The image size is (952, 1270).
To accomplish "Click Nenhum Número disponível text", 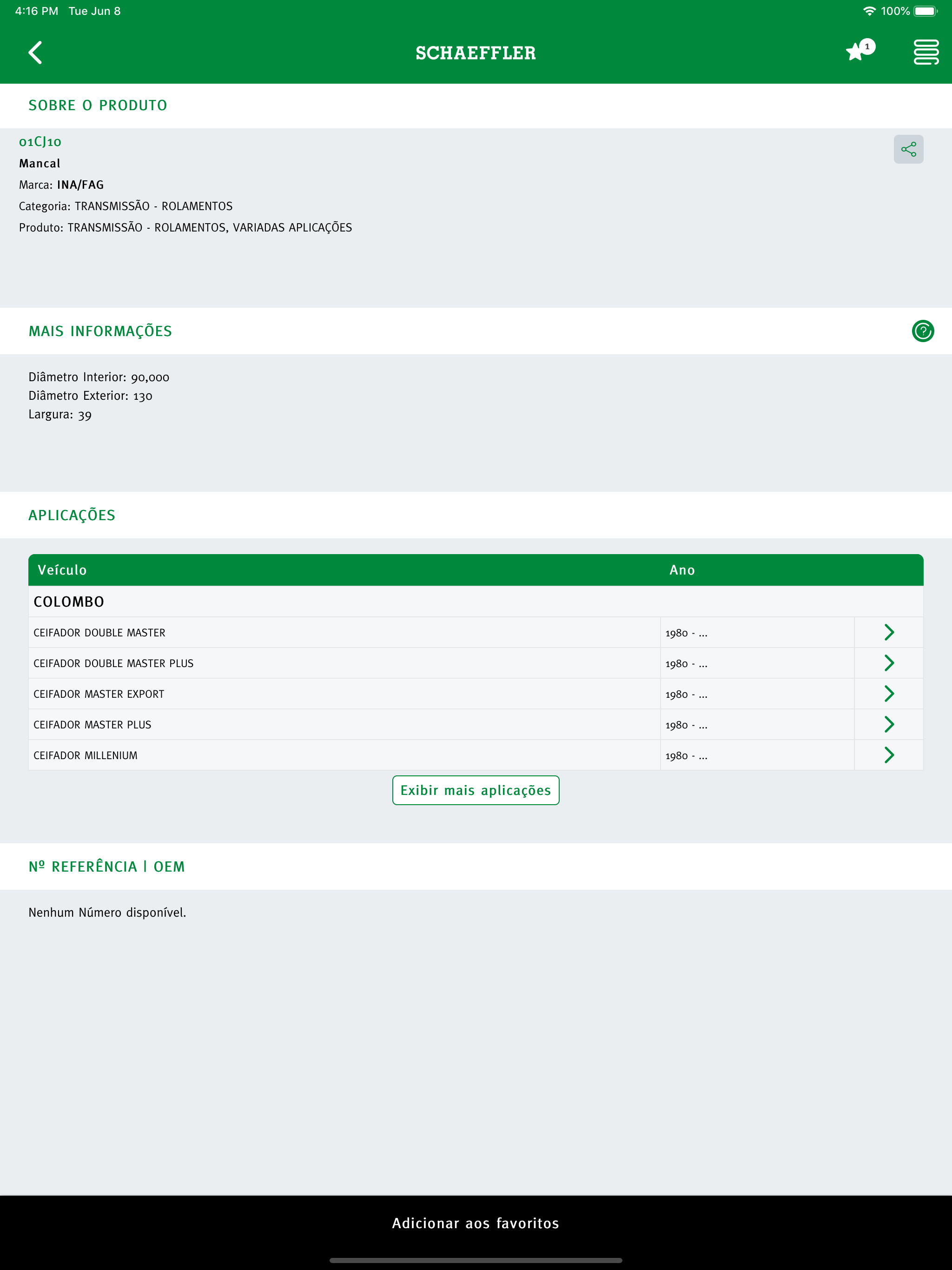I will tap(107, 913).
